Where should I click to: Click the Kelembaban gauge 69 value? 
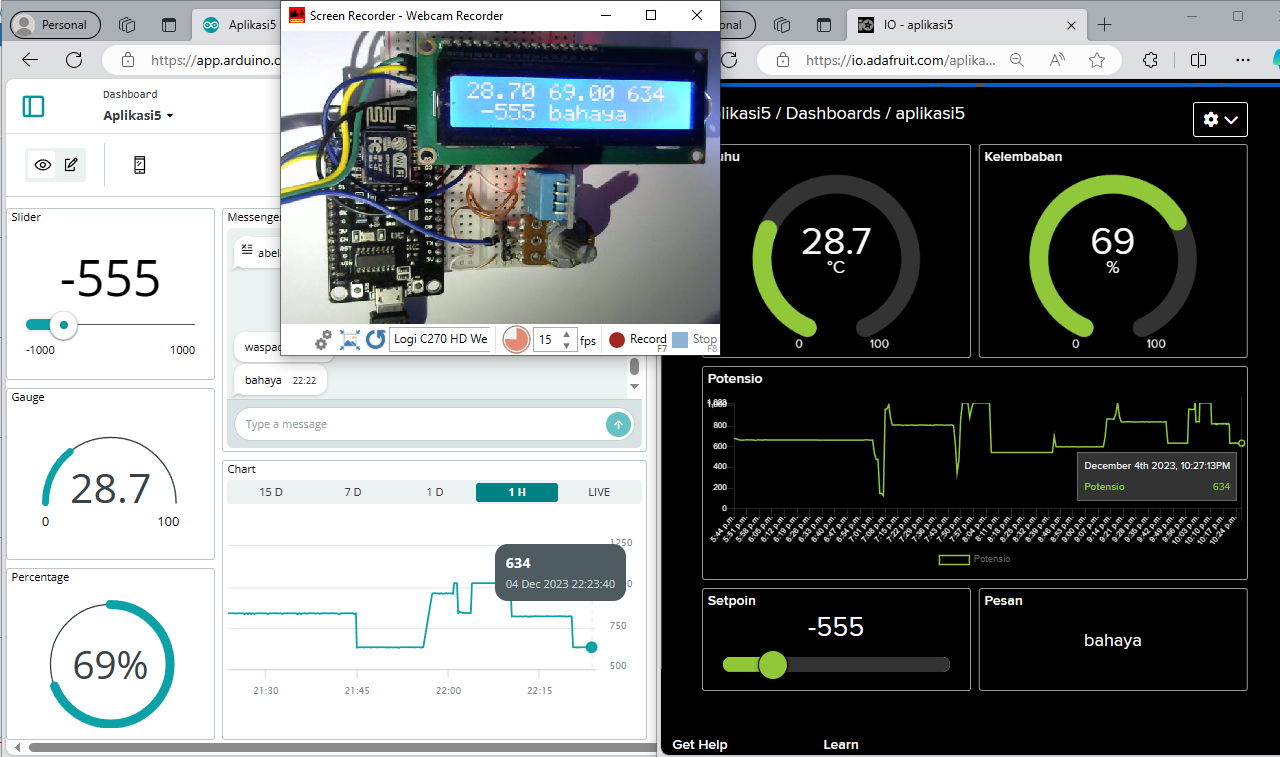tap(1112, 241)
